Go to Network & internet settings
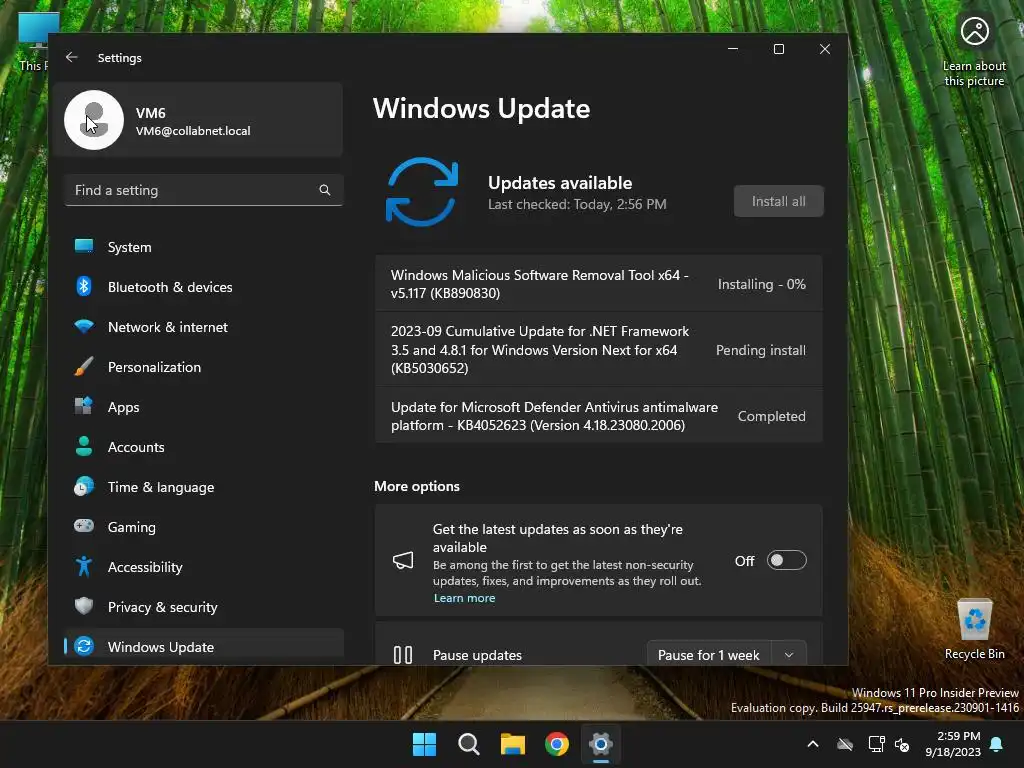The height and width of the screenshot is (768, 1024). (x=204, y=327)
